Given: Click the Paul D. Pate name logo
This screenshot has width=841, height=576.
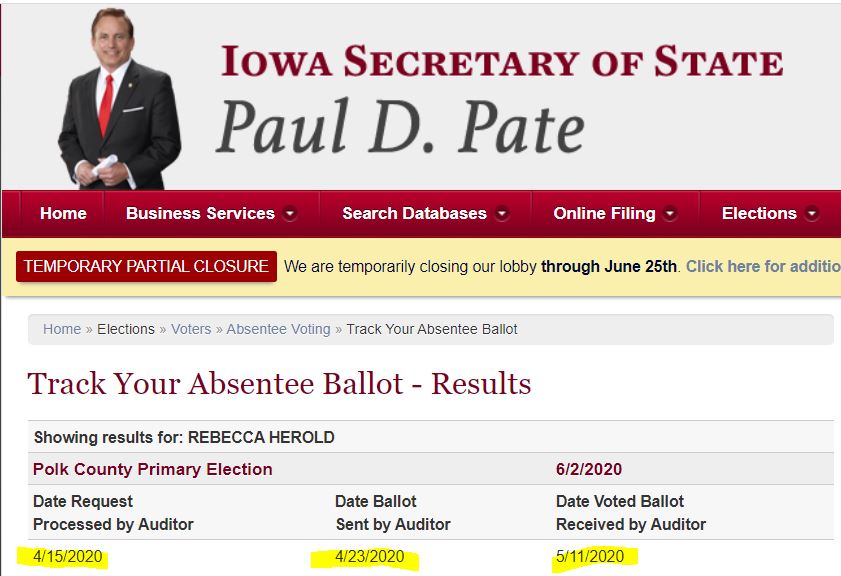Looking at the screenshot, I should tap(400, 127).
